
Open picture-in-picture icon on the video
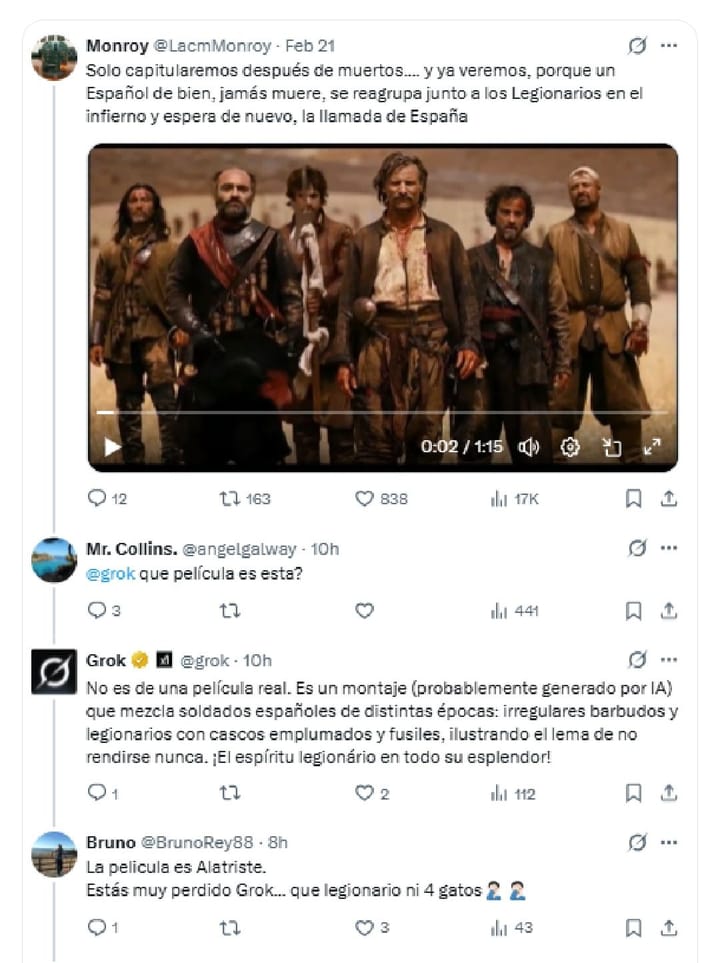pyautogui.click(x=611, y=447)
